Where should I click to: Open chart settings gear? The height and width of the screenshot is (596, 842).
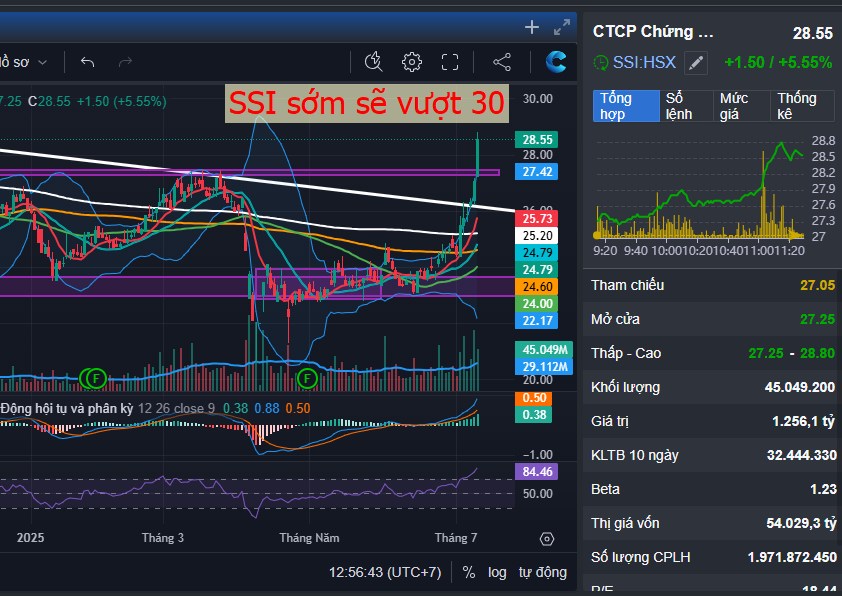[x=412, y=62]
